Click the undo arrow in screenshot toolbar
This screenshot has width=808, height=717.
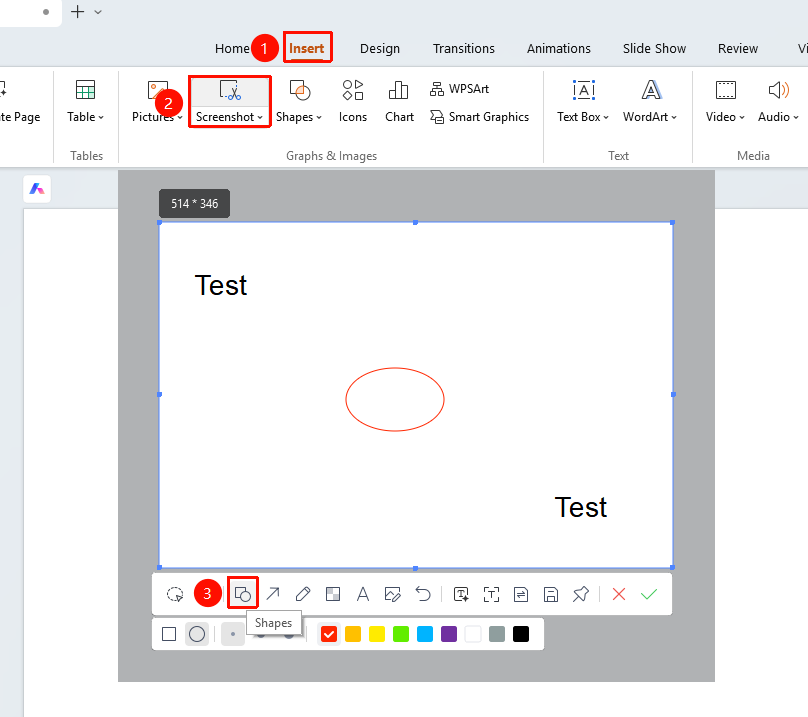[x=423, y=594]
